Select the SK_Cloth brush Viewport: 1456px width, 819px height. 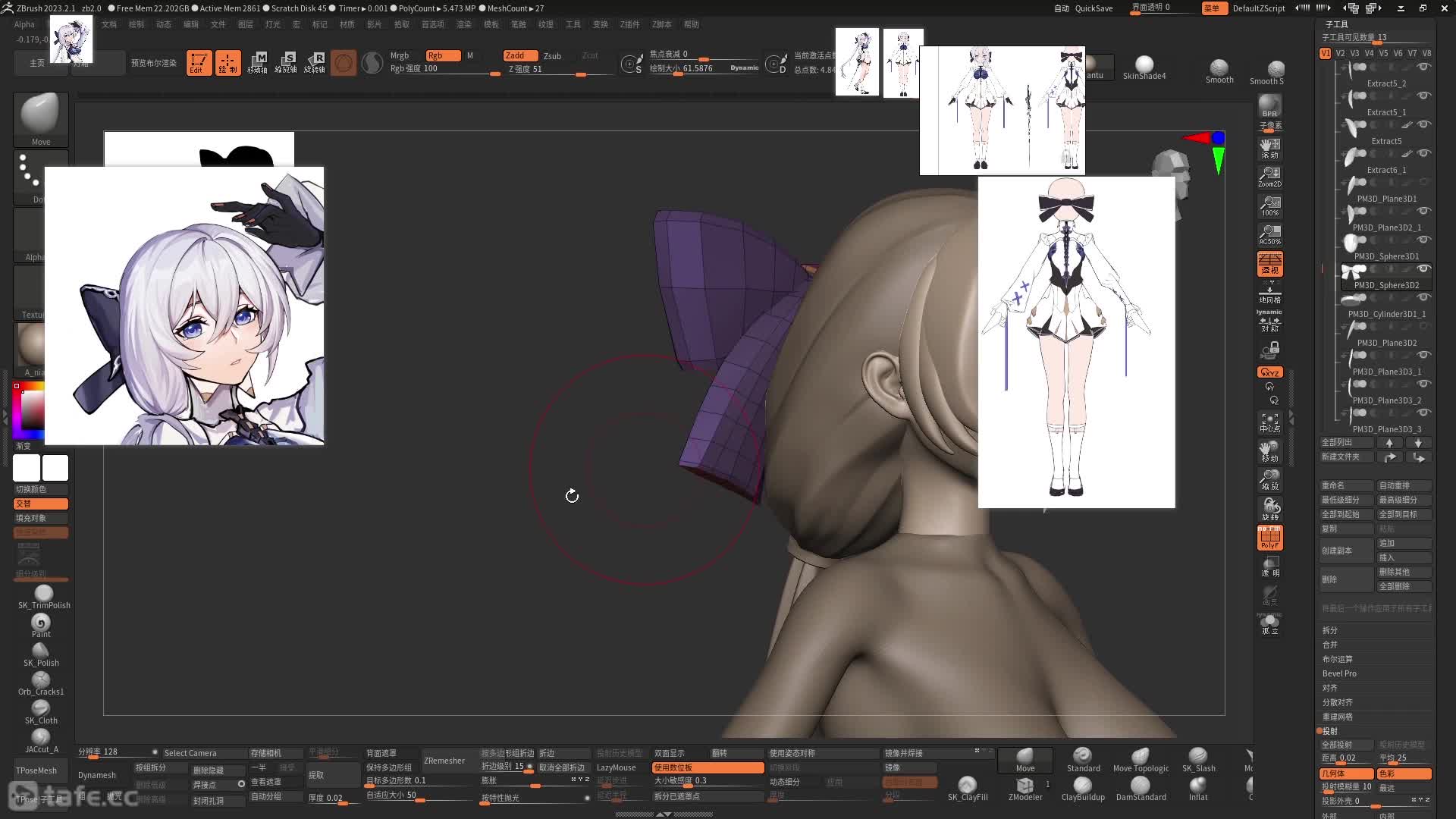pyautogui.click(x=41, y=712)
